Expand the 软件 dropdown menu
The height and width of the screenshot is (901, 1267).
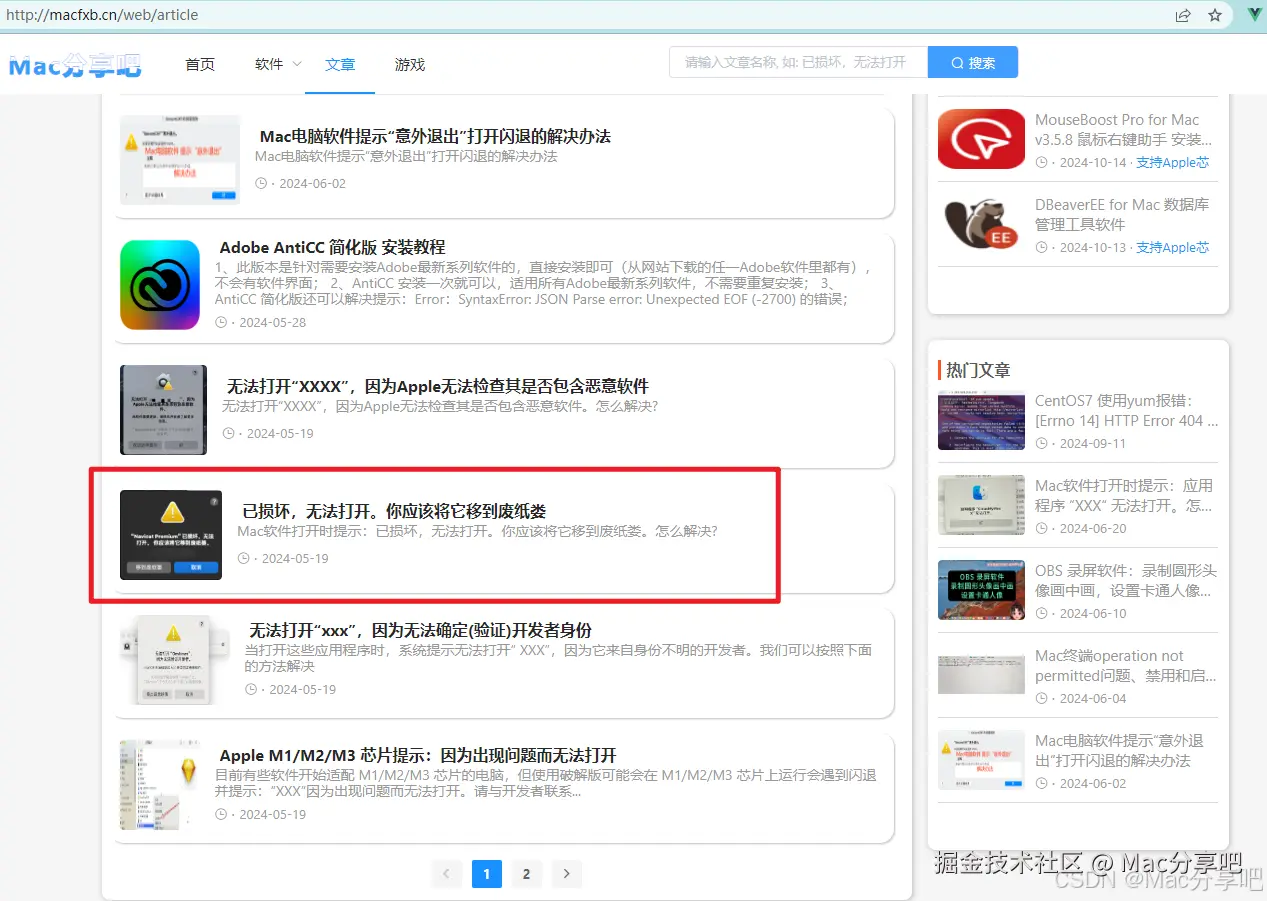pos(276,64)
